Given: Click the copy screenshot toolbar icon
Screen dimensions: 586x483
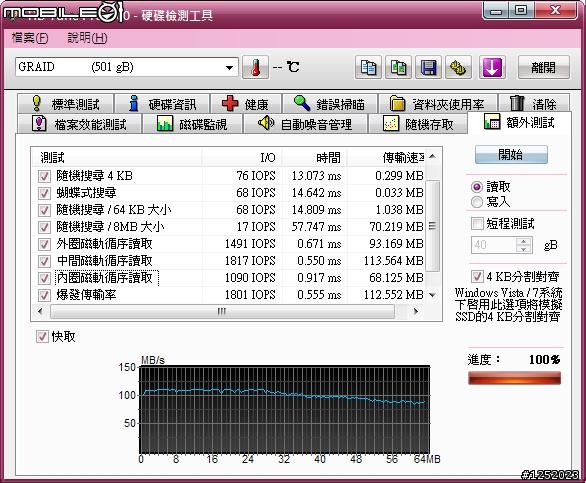Looking at the screenshot, I should click(398, 68).
